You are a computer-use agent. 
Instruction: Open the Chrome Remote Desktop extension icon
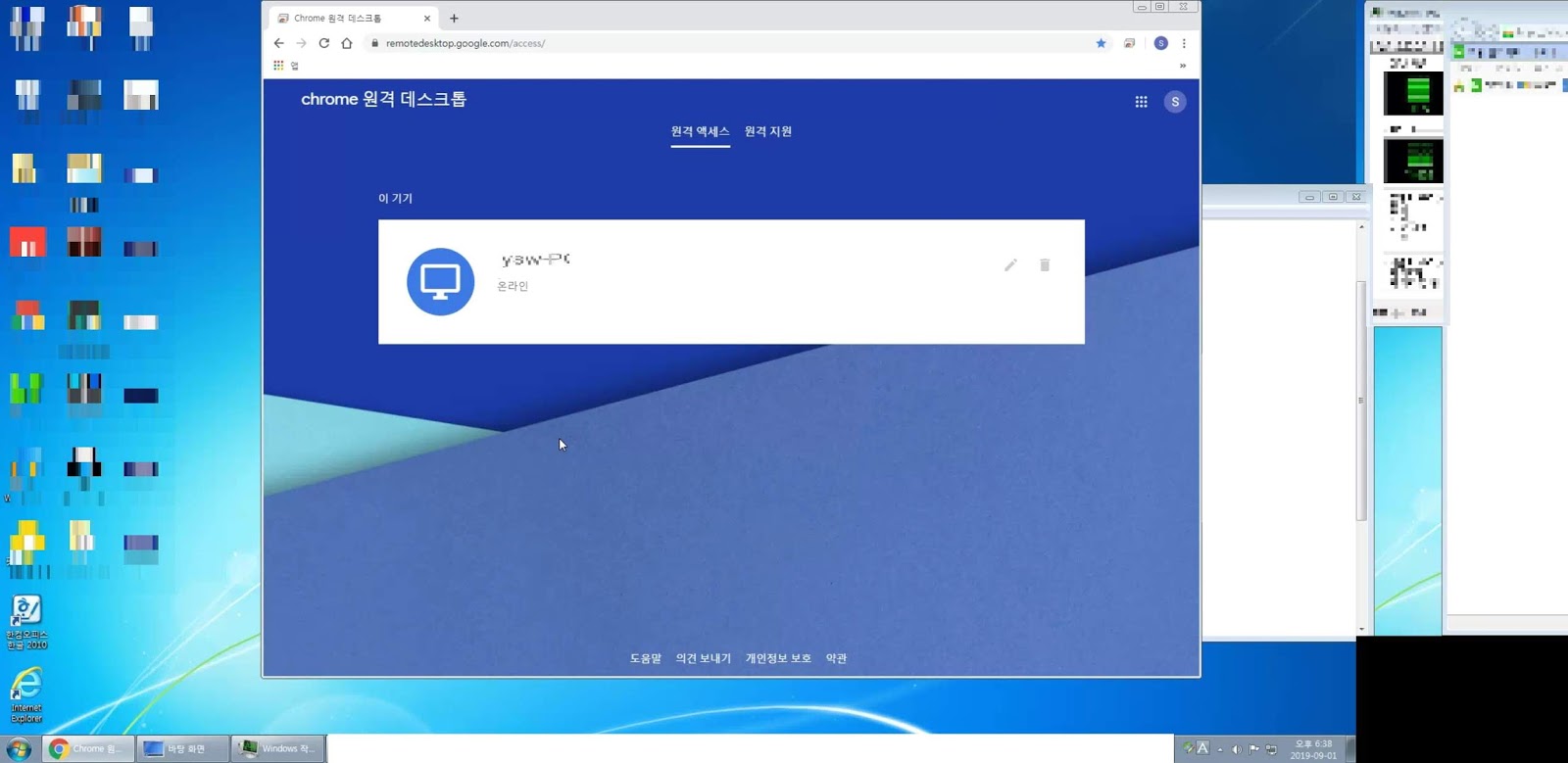(1130, 43)
